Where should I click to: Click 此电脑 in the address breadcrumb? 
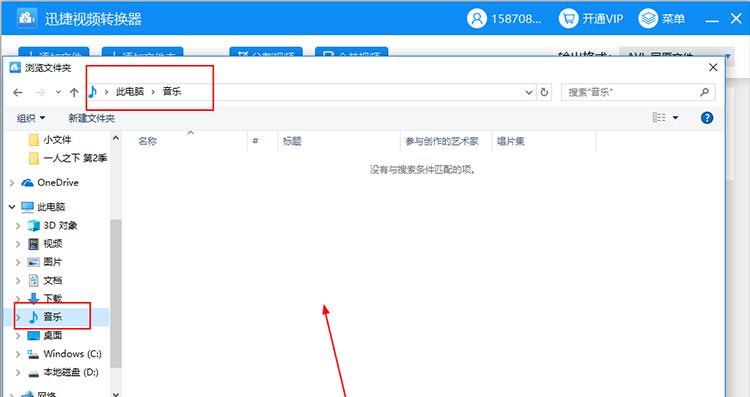(130, 92)
